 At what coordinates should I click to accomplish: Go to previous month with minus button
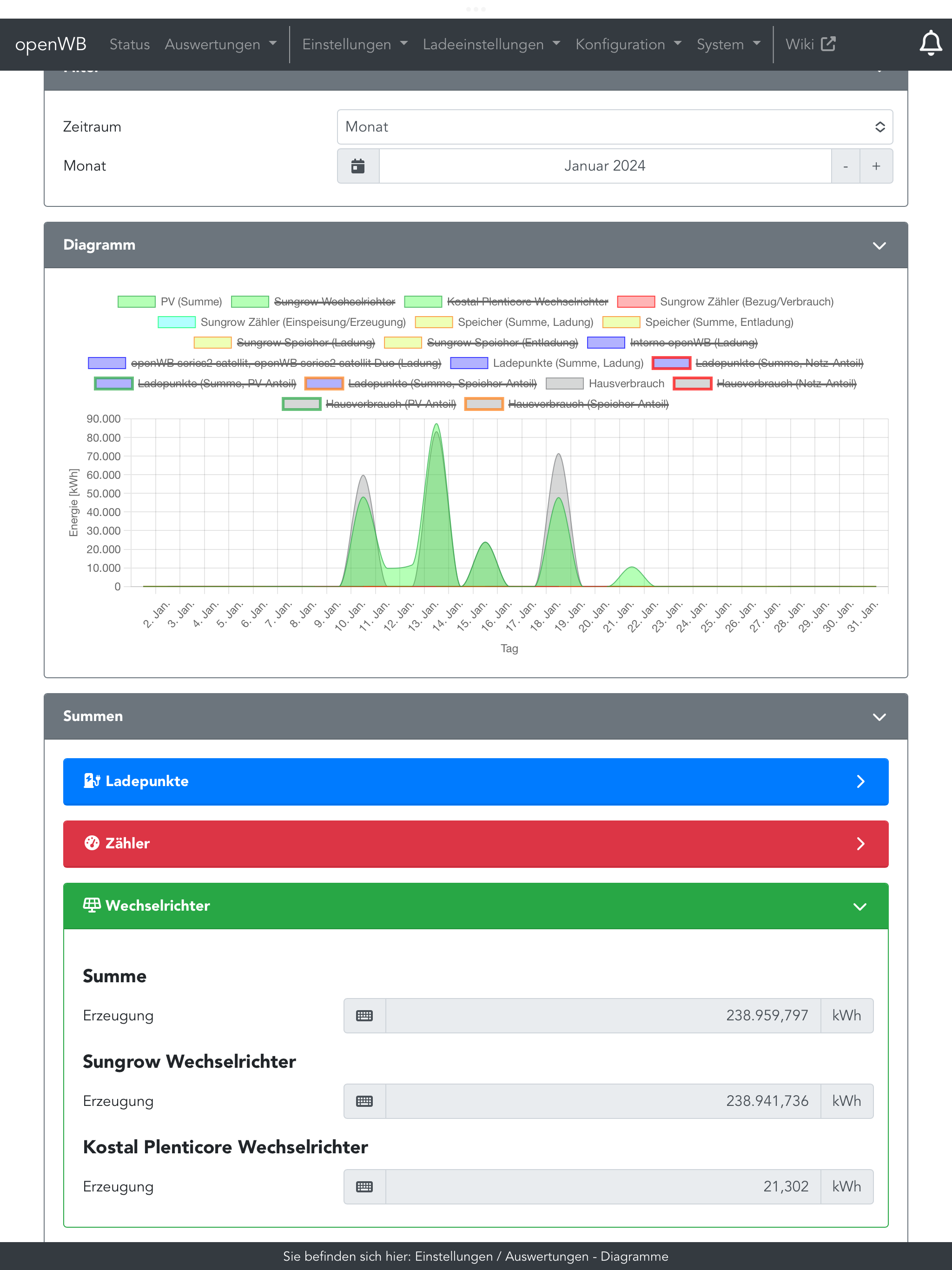pyautogui.click(x=845, y=166)
